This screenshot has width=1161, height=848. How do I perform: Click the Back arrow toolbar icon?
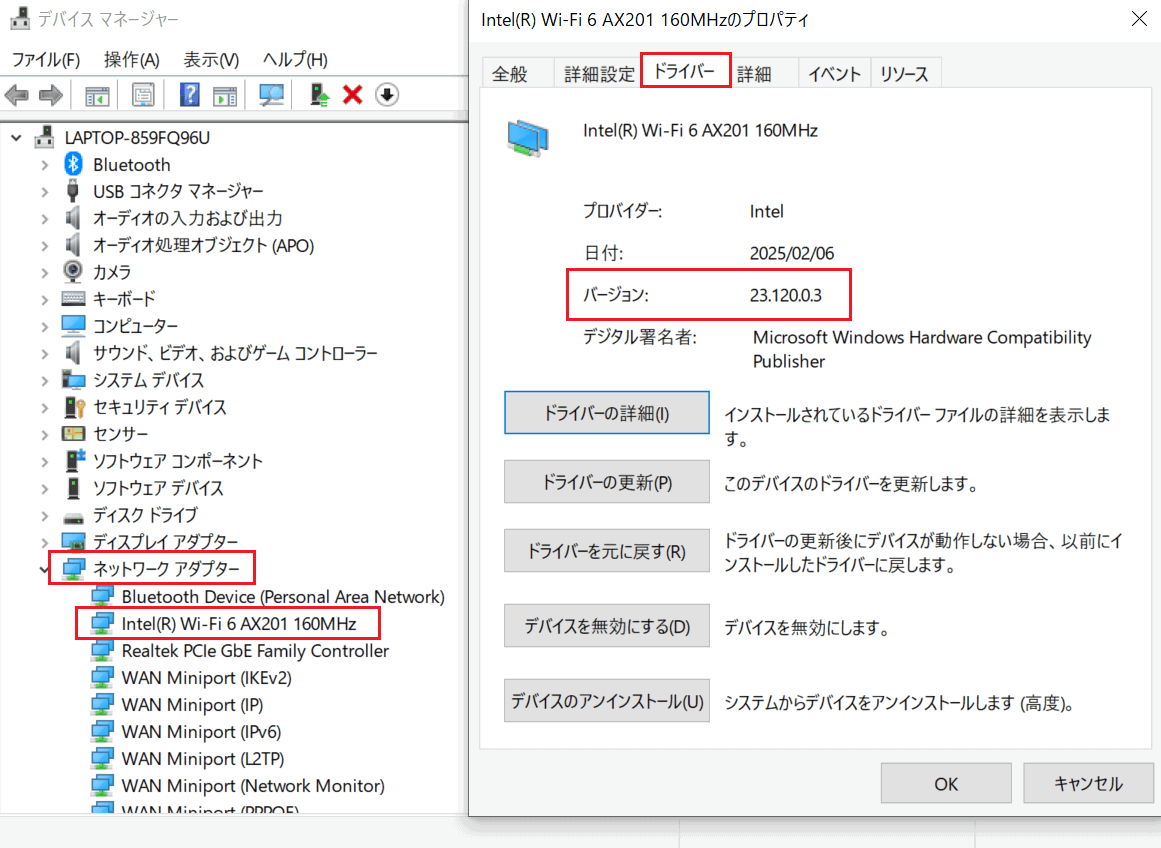[16, 95]
